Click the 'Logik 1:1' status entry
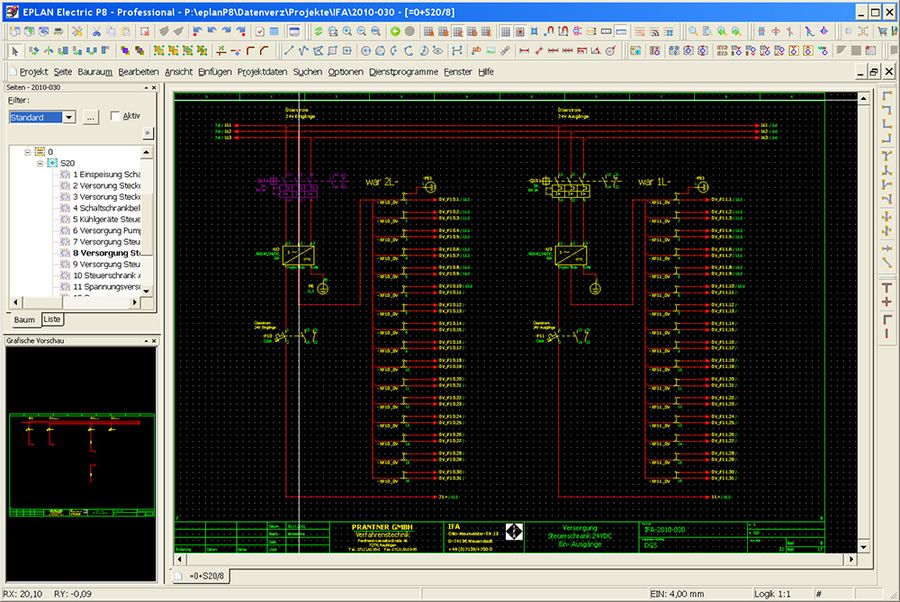This screenshot has width=900, height=602. point(772,594)
